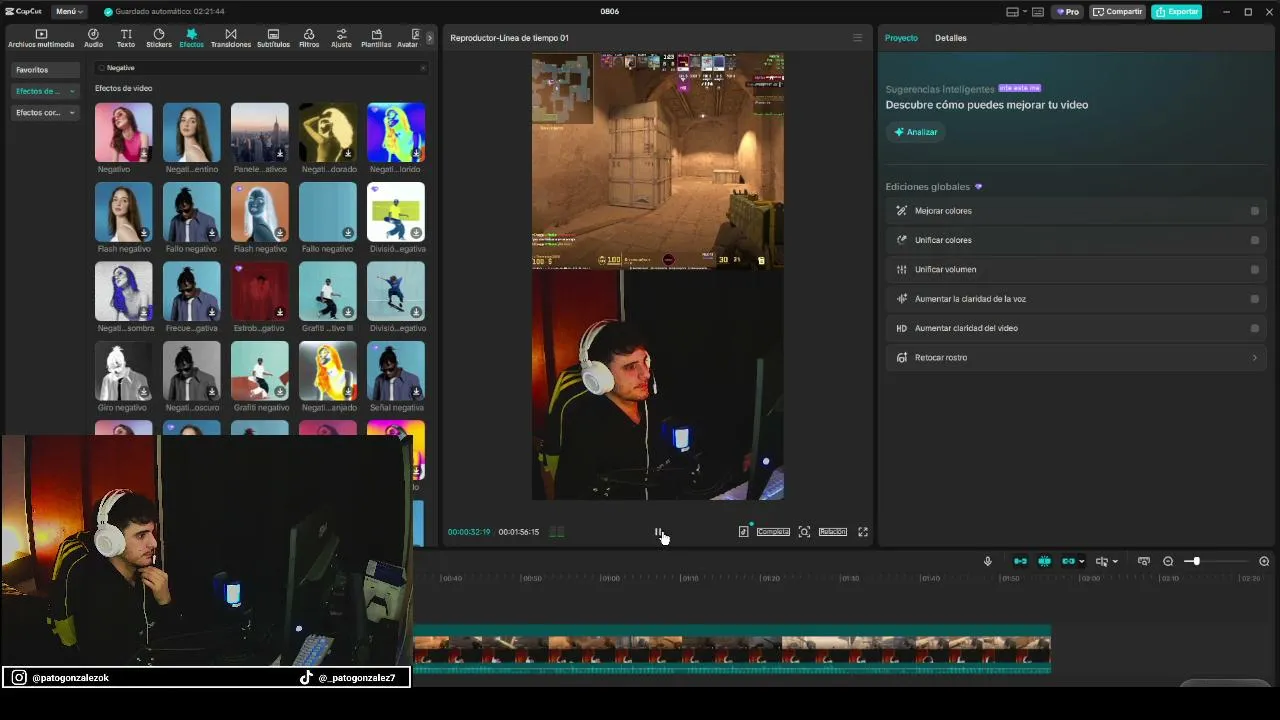The image size is (1280, 720).
Task: Click the Compartir button
Action: click(1117, 12)
